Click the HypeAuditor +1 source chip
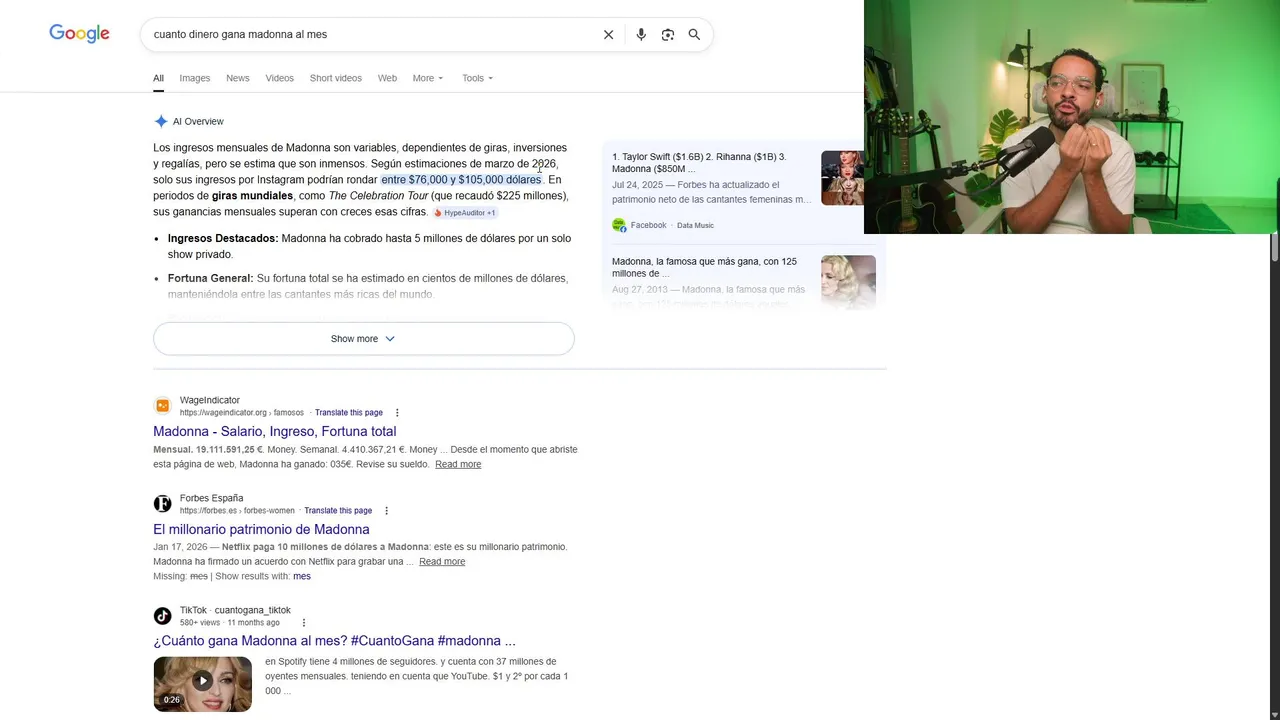Screen dimensions: 1280x720 (465, 213)
